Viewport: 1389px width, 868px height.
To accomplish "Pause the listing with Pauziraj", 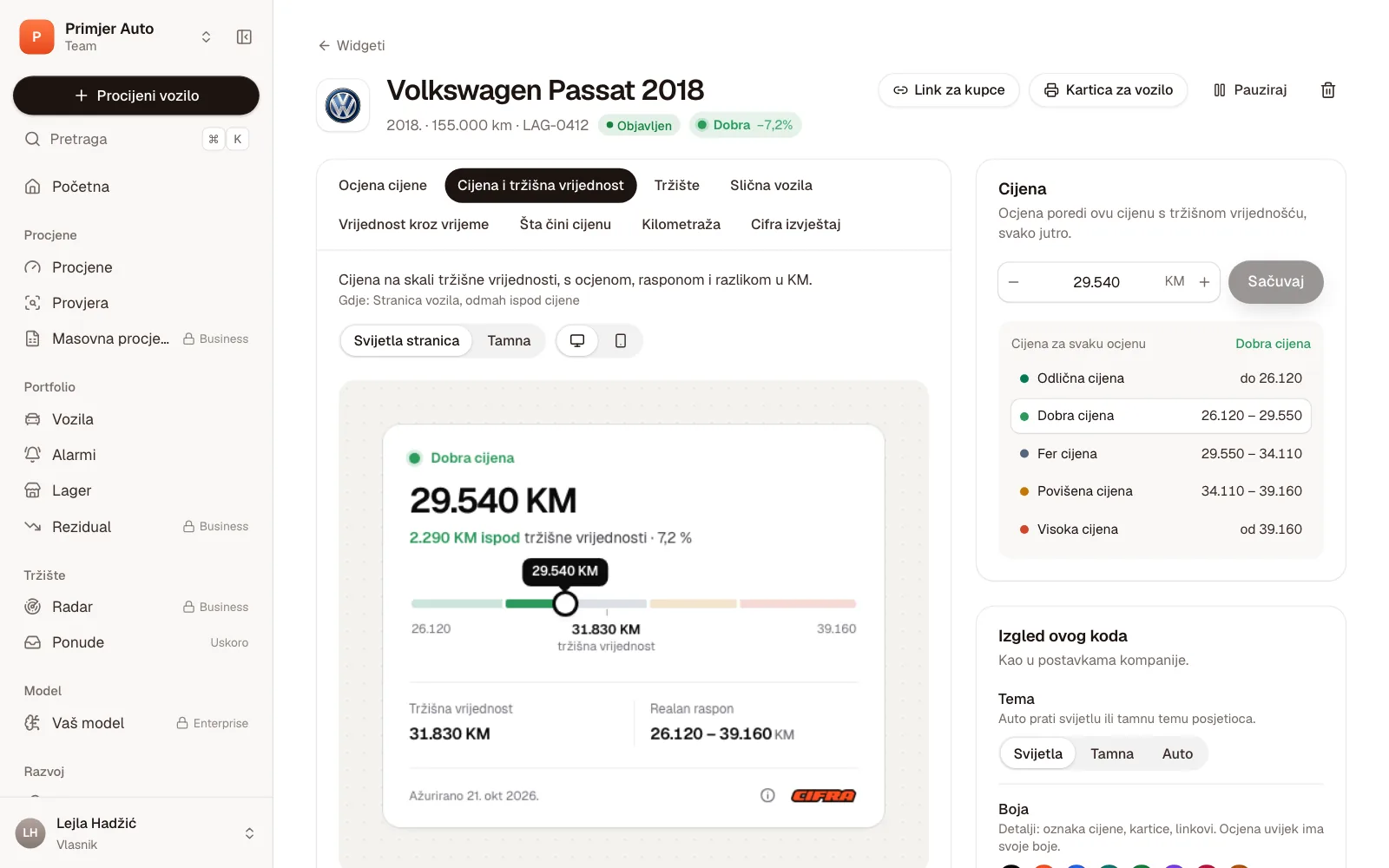I will (x=1249, y=90).
